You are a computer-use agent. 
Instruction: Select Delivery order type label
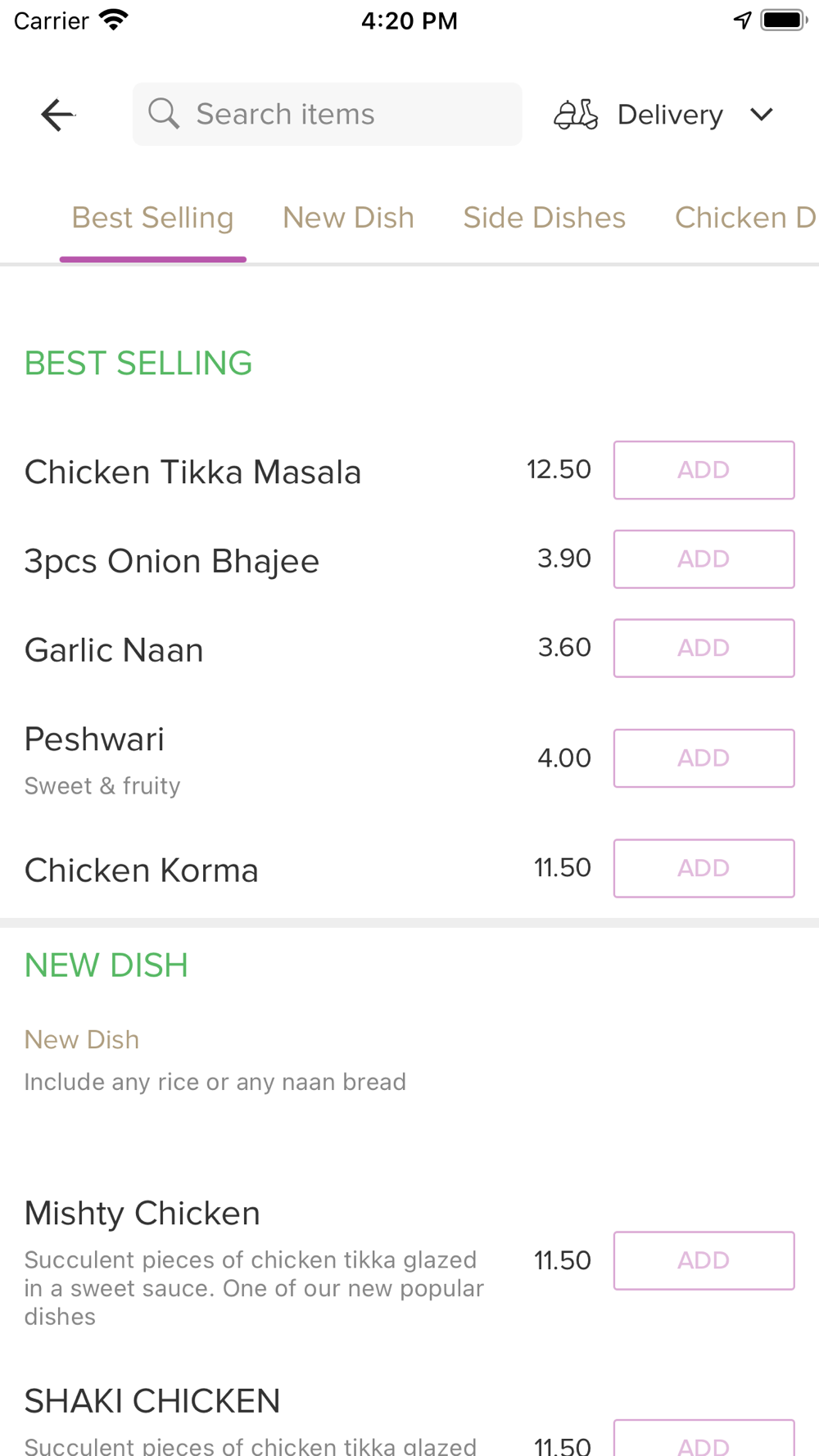[670, 115]
